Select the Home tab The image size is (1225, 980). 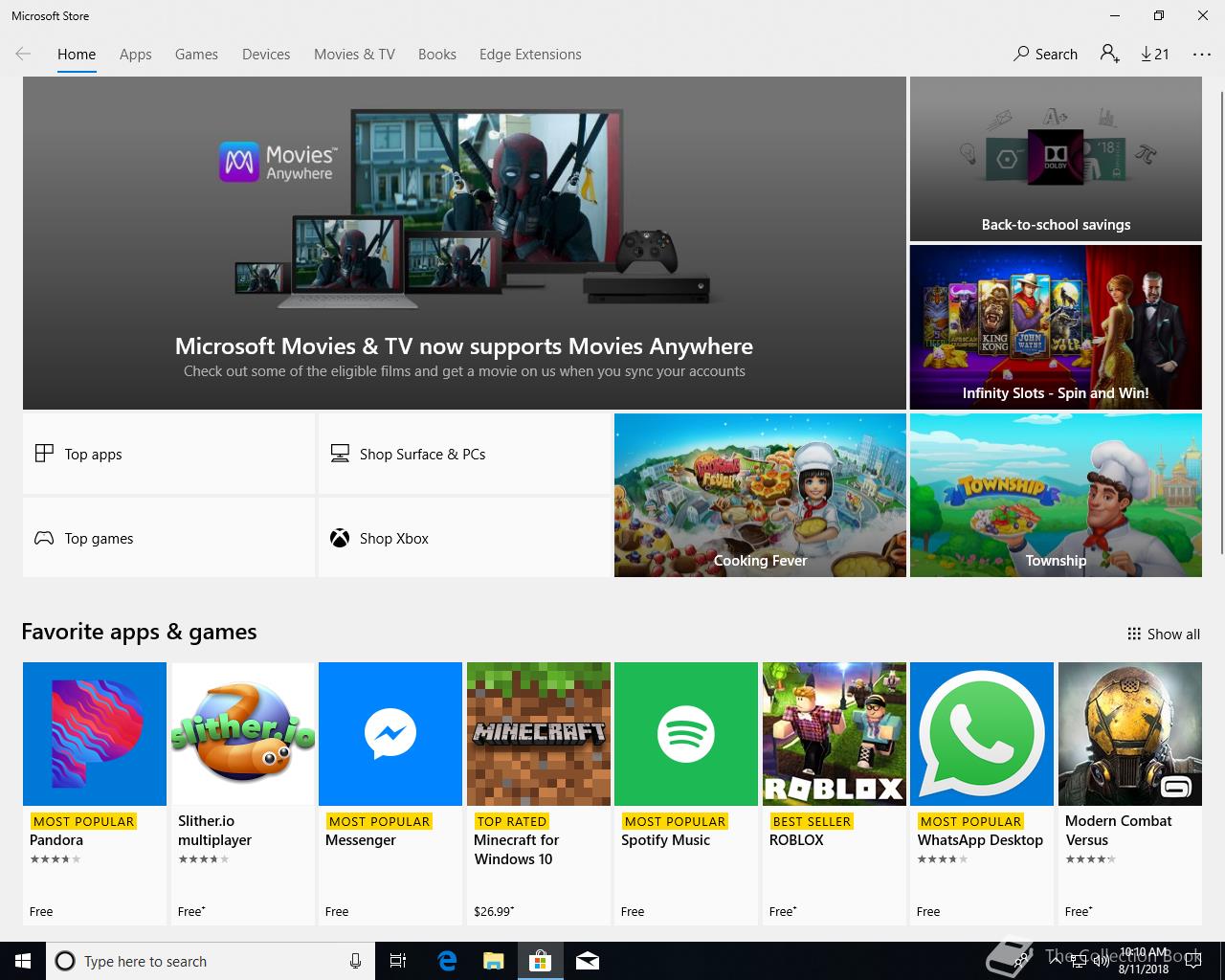click(77, 55)
